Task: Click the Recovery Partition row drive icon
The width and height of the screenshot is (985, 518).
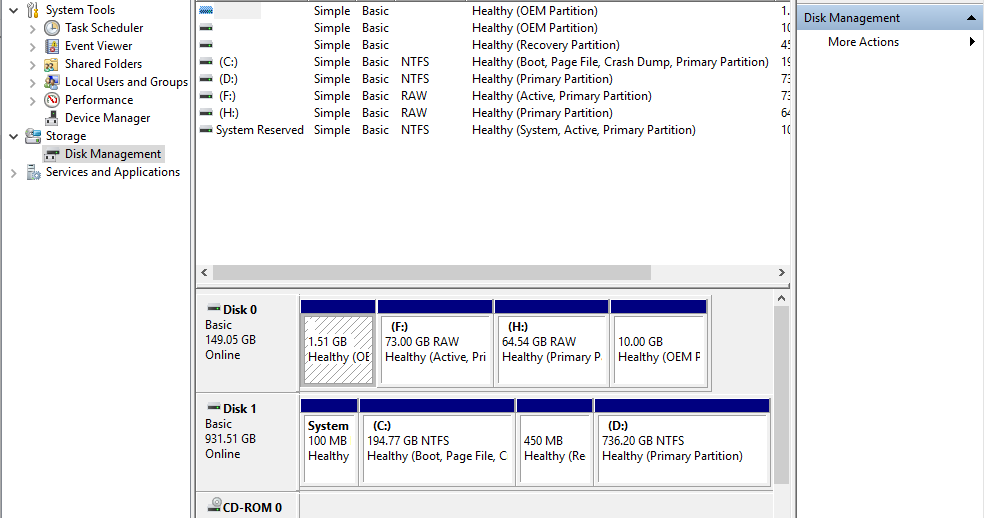Action: 206,45
